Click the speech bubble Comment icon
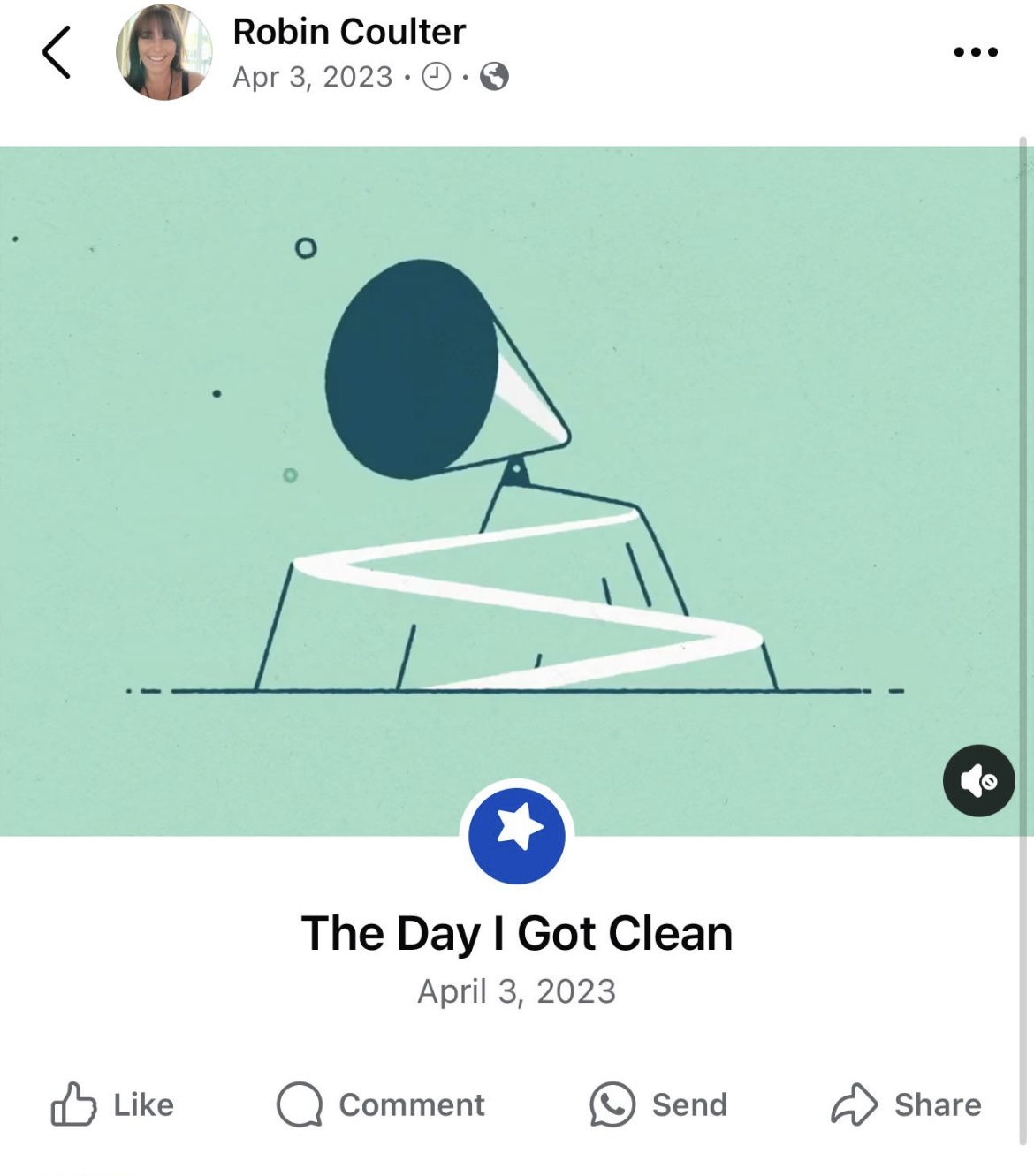The width and height of the screenshot is (1034, 1176). [x=300, y=1104]
